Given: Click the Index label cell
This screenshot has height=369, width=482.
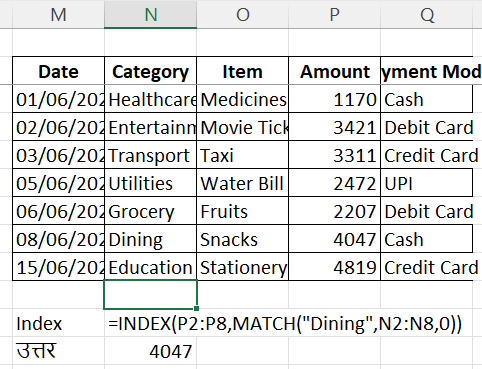Looking at the screenshot, I should click(x=58, y=323).
